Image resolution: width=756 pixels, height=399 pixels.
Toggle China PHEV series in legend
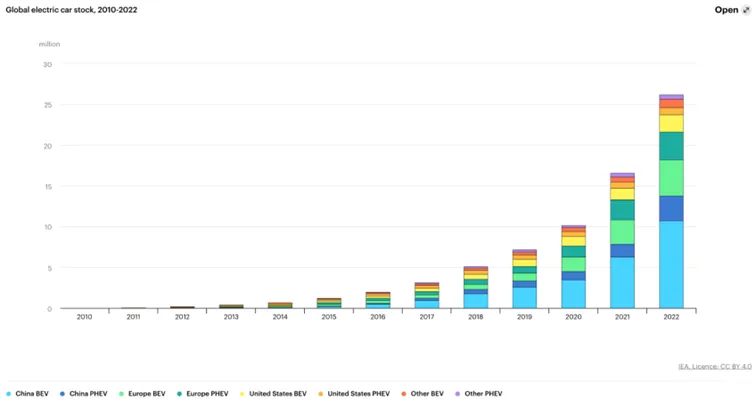pyautogui.click(x=83, y=394)
